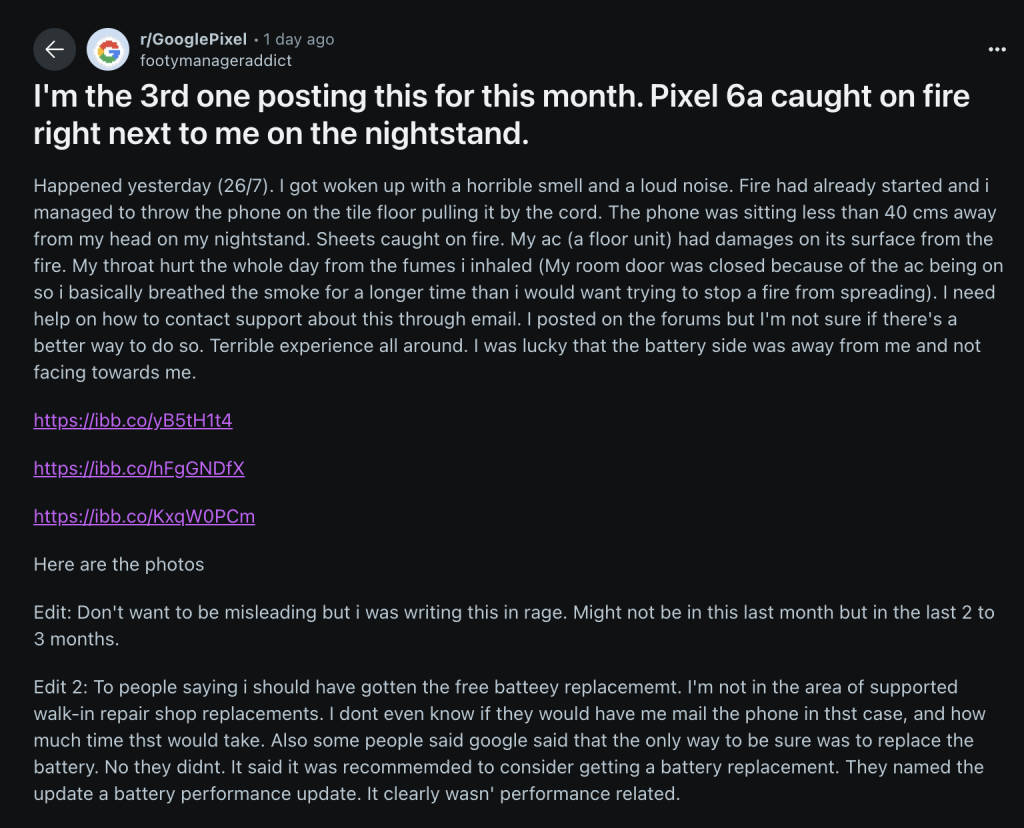Click the "1 day ago" timestamp
This screenshot has width=1024, height=828.
pos(298,39)
